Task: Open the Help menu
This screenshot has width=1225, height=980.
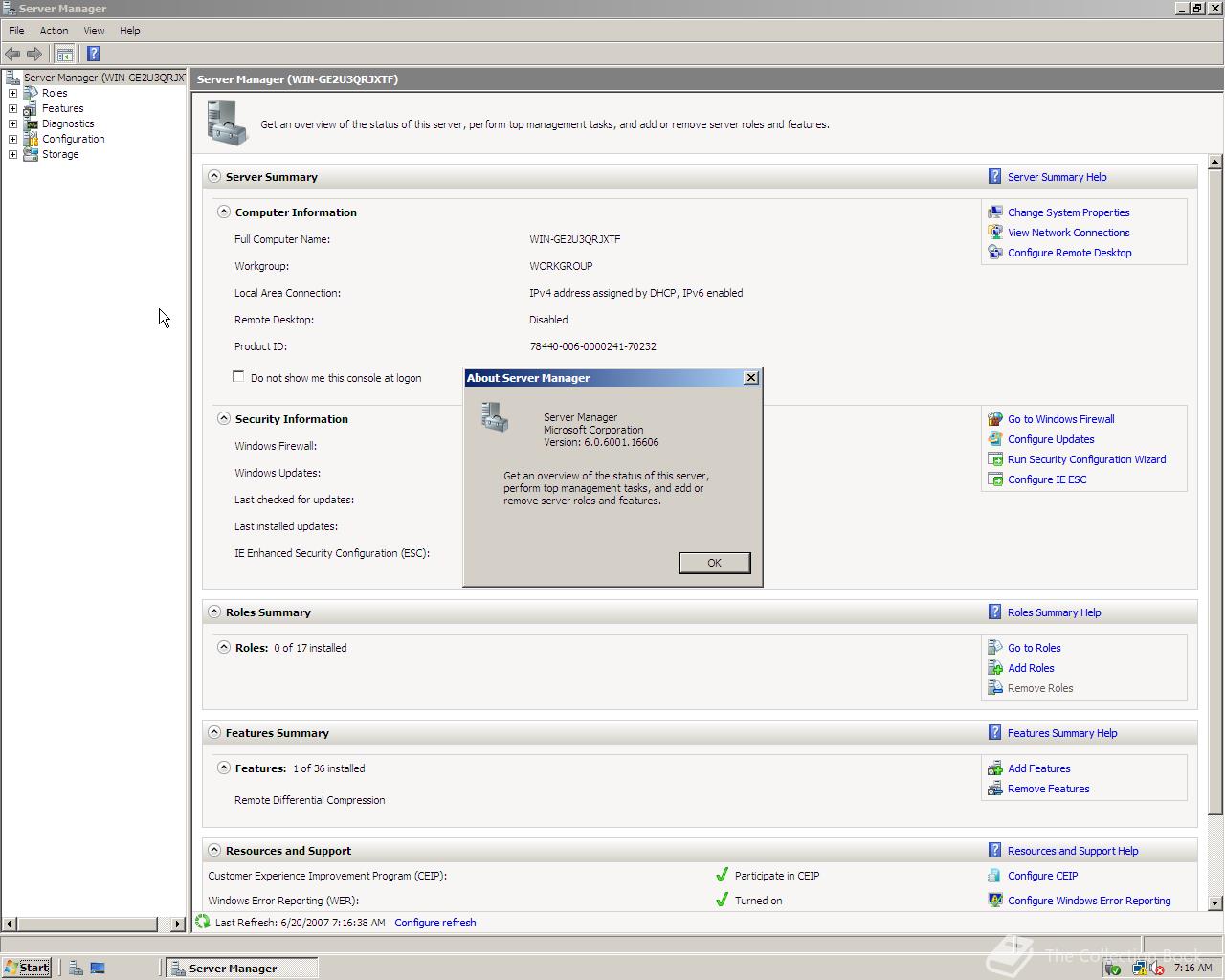Action: tap(129, 31)
